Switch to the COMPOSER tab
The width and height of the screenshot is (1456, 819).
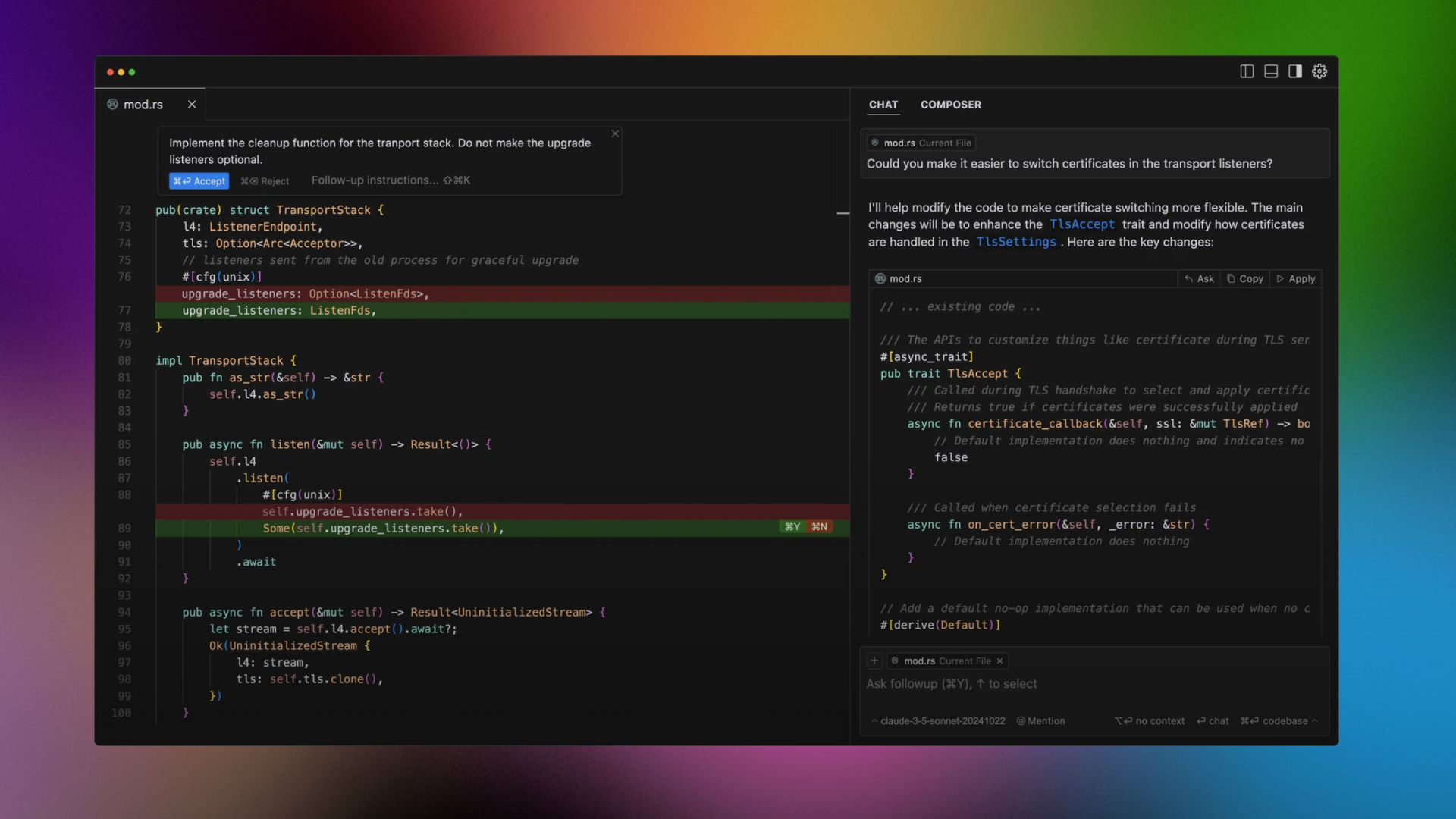(x=951, y=105)
